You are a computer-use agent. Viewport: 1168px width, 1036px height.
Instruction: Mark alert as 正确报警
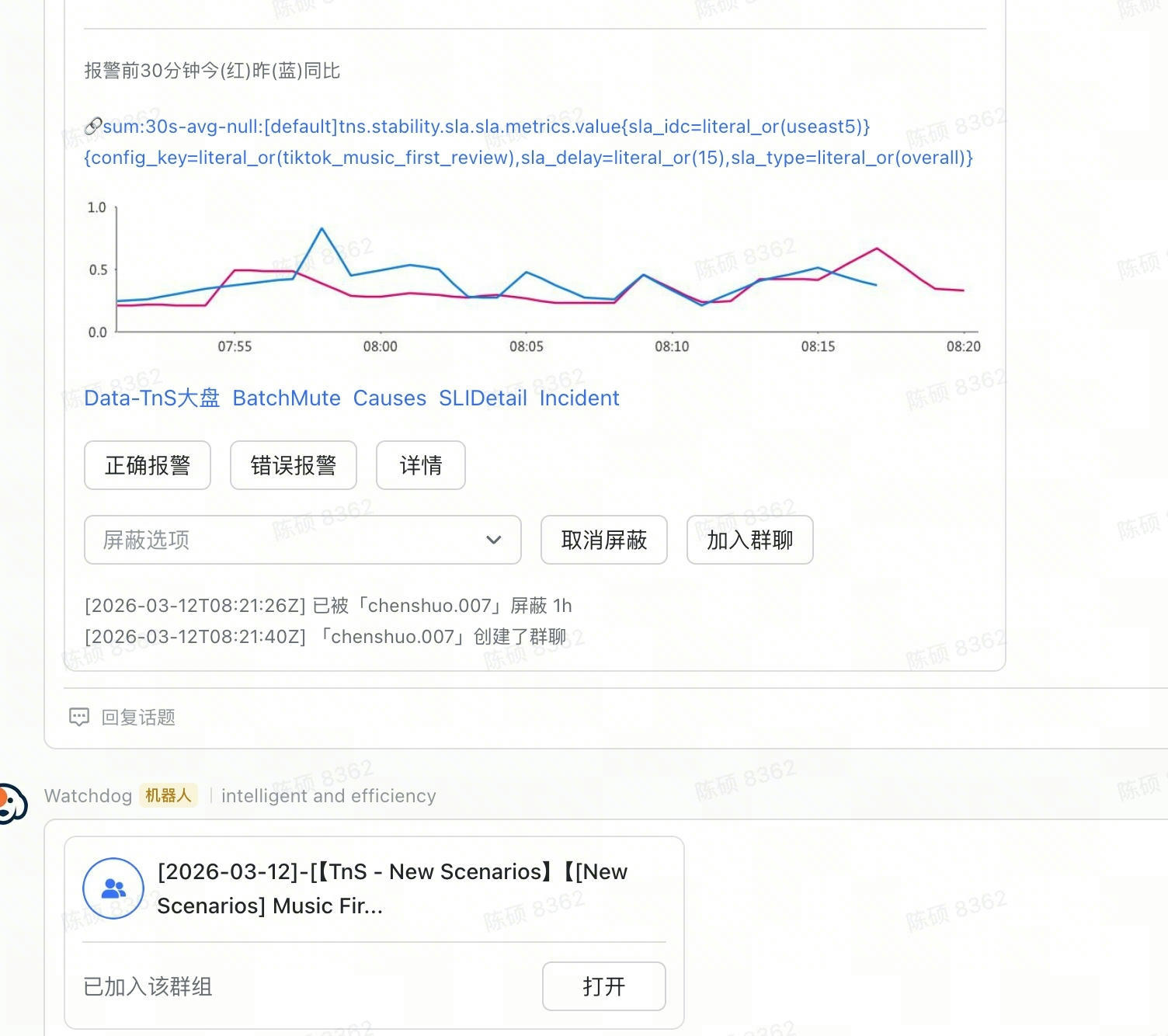[148, 465]
